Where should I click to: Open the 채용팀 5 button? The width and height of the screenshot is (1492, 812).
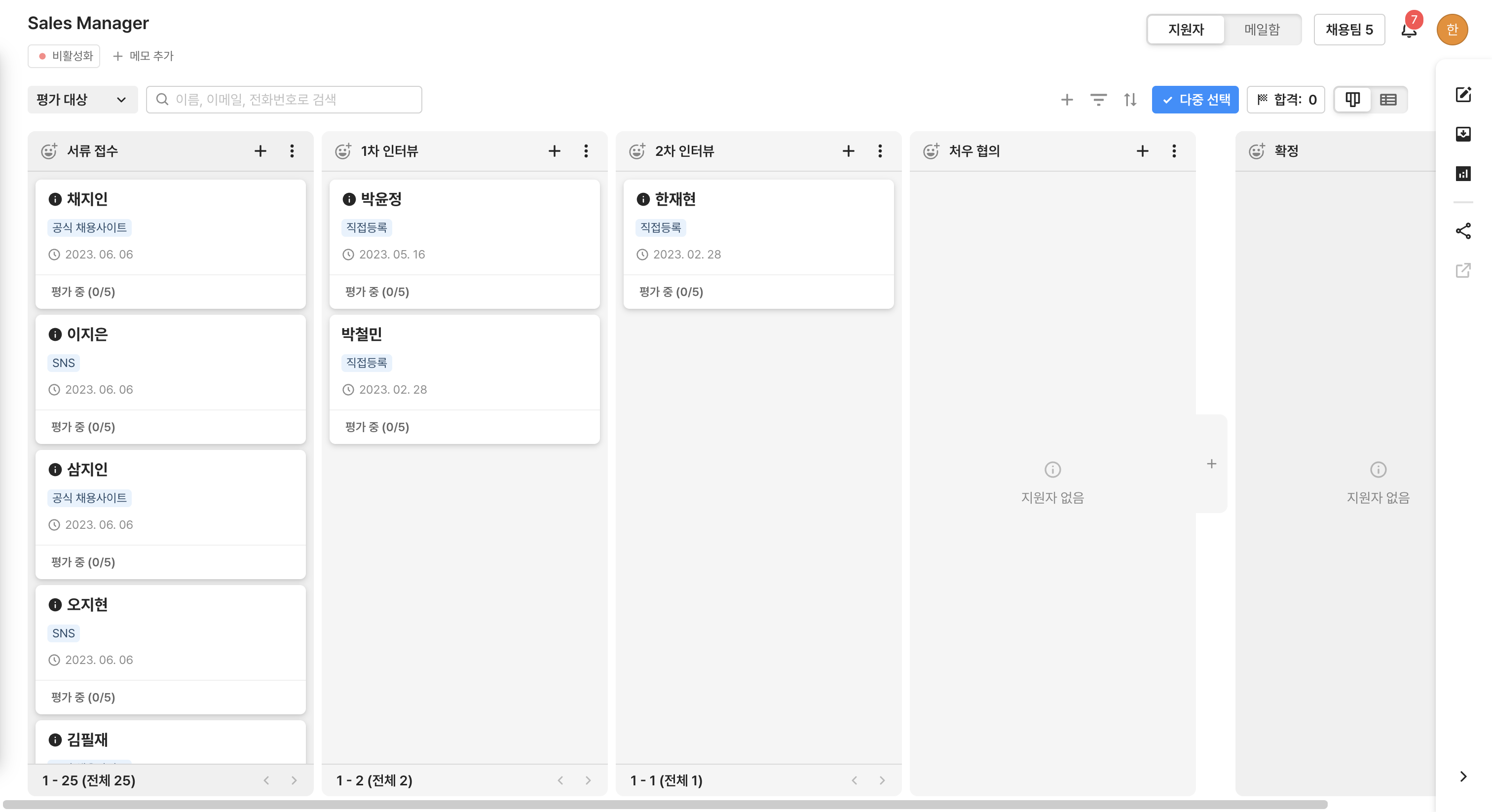coord(1349,30)
